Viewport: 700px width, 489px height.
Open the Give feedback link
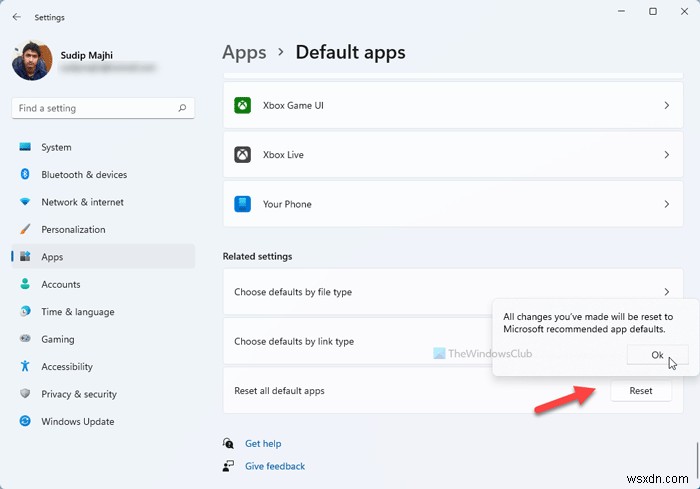[274, 466]
